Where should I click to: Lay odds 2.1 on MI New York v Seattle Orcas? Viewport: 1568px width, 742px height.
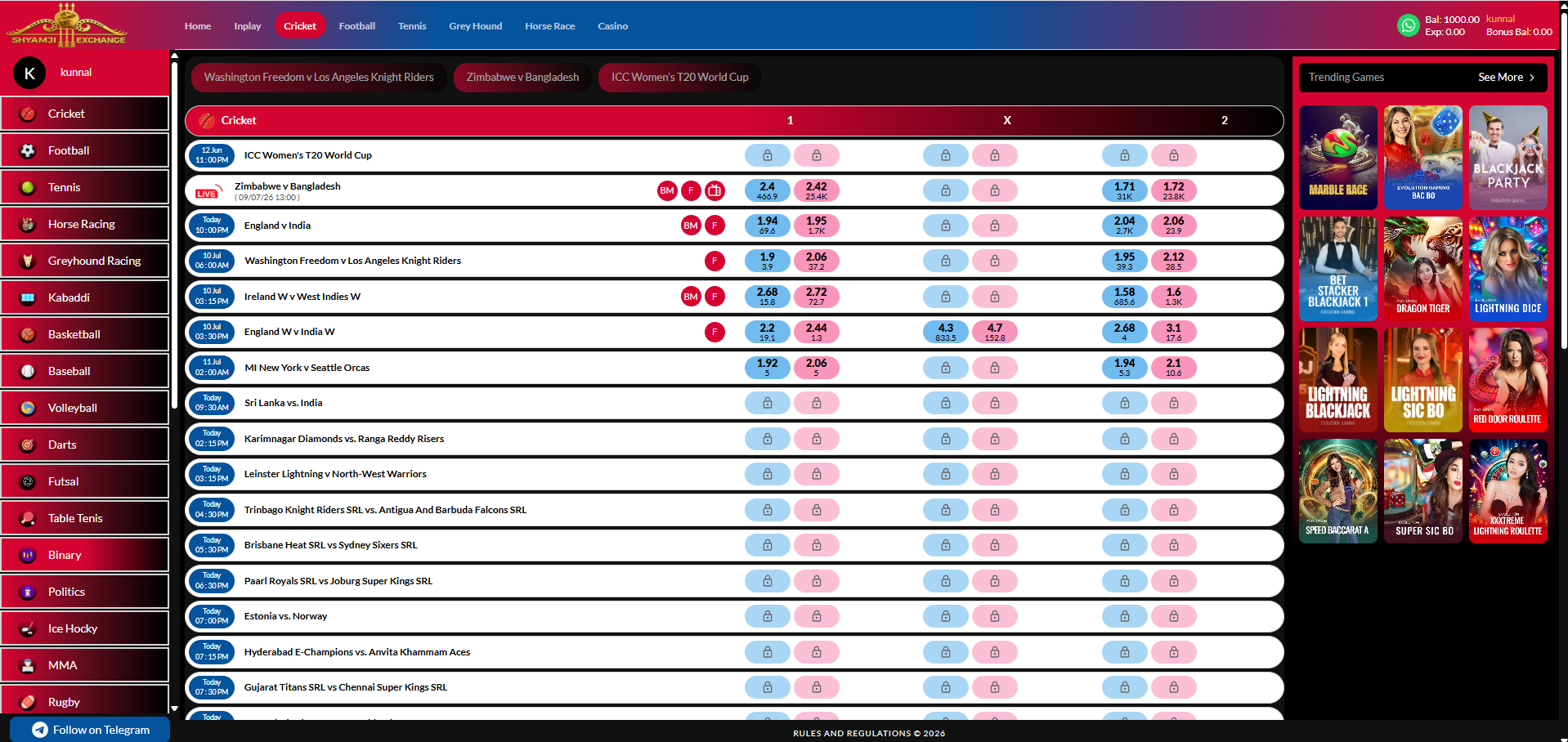[x=1174, y=368]
